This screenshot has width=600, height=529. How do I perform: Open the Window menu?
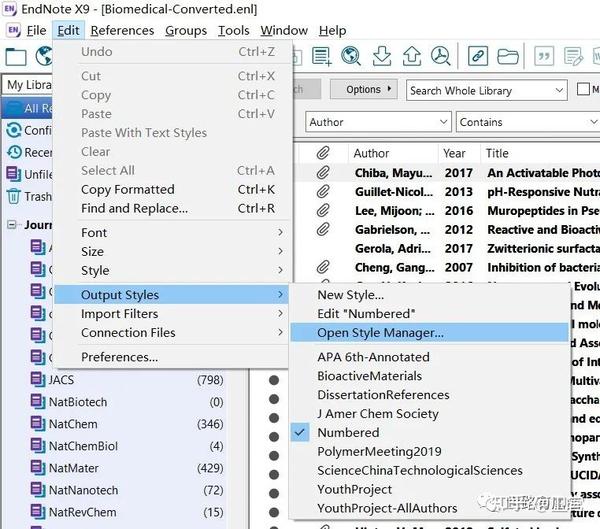click(284, 31)
